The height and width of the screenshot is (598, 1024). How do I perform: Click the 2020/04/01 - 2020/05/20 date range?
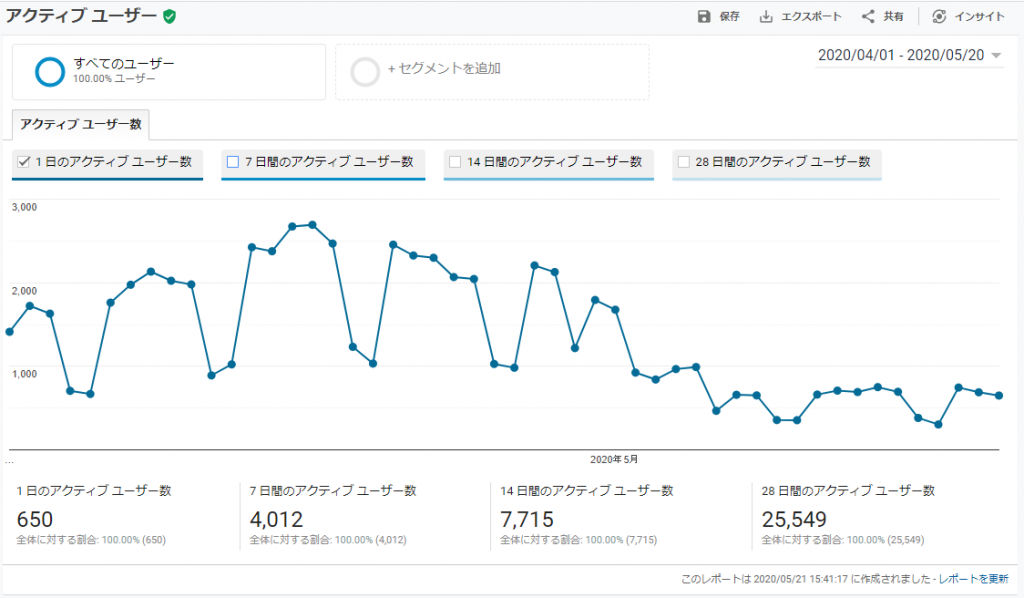point(901,55)
